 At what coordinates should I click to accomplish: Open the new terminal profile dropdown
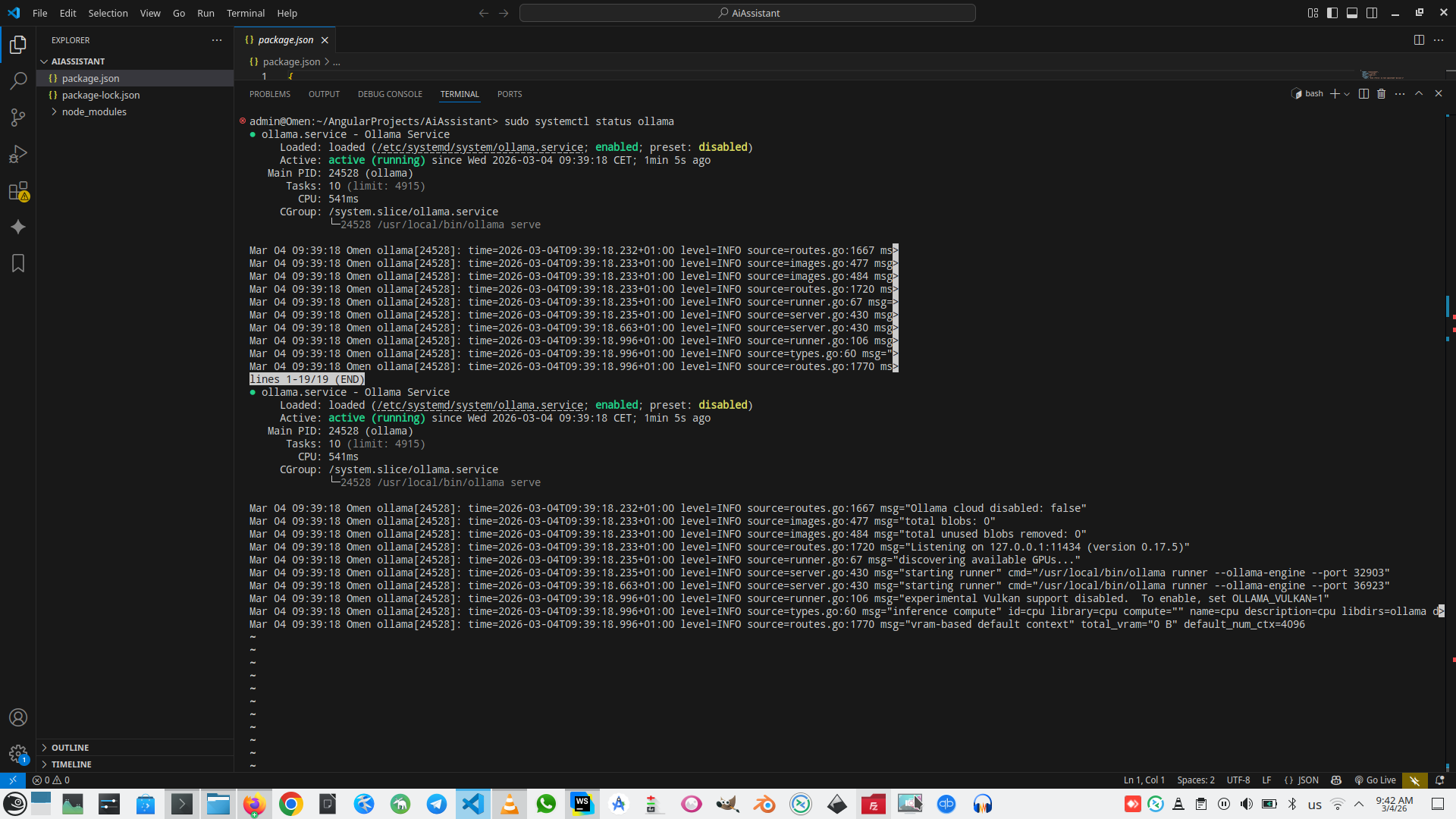pos(1347,94)
